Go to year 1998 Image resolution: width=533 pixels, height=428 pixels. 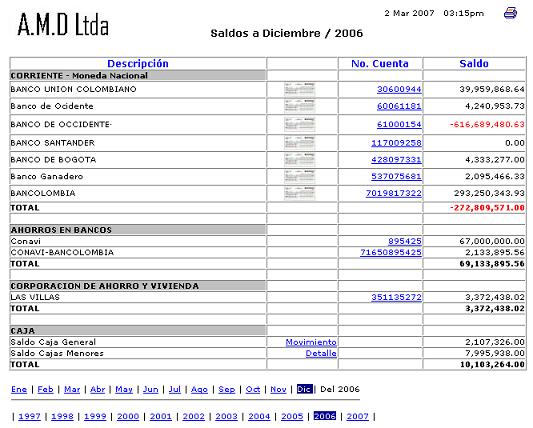[x=62, y=416]
